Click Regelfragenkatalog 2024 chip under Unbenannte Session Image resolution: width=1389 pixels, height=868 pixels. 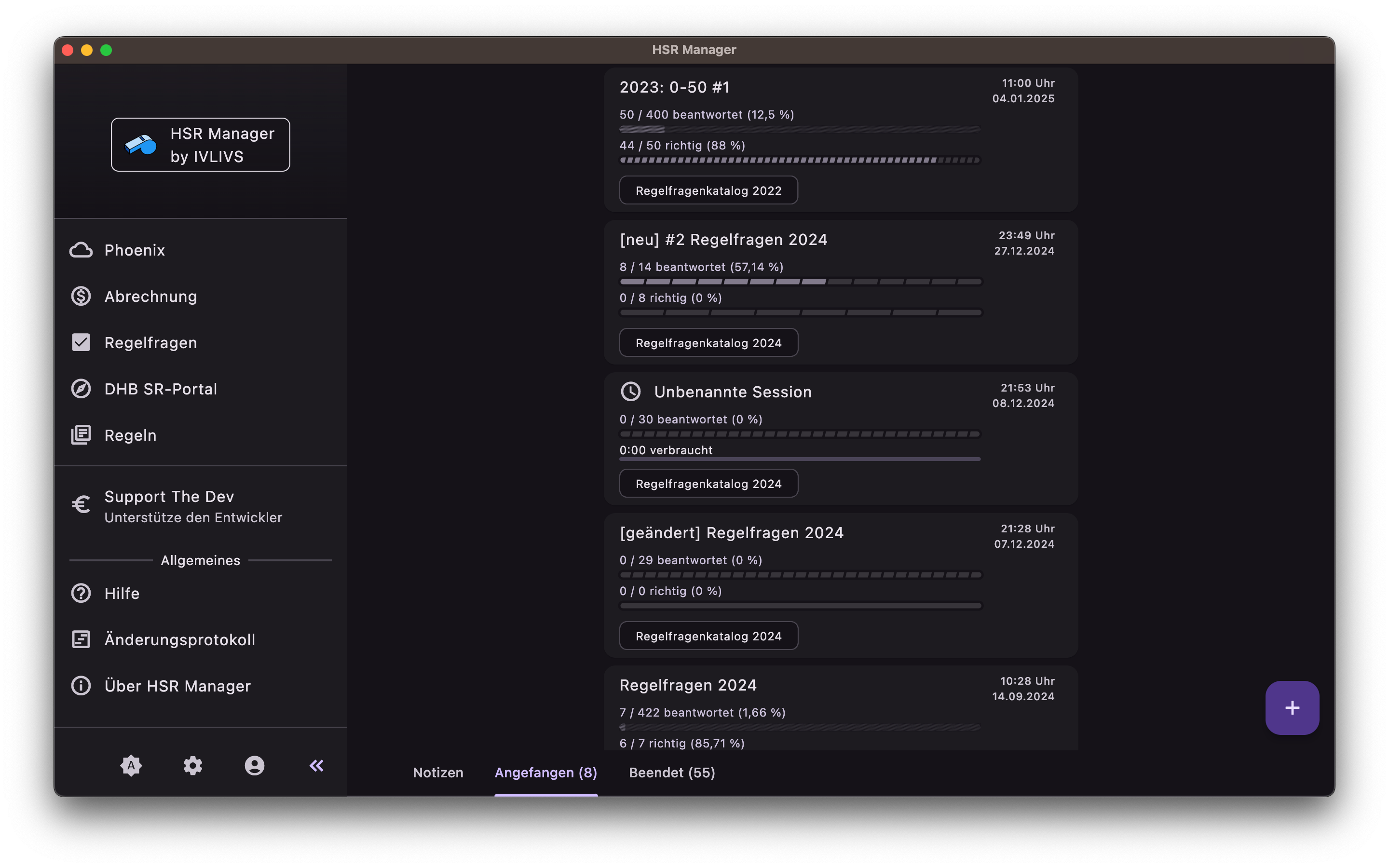click(x=708, y=483)
